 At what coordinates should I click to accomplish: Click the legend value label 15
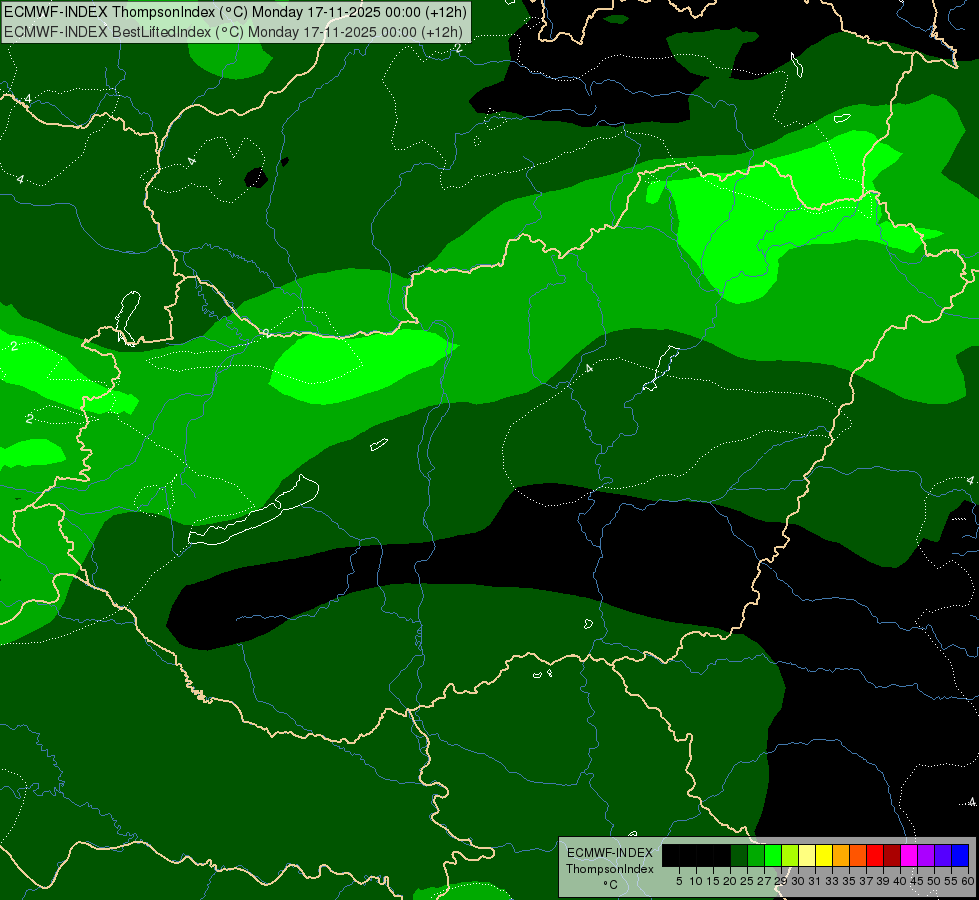click(x=713, y=881)
